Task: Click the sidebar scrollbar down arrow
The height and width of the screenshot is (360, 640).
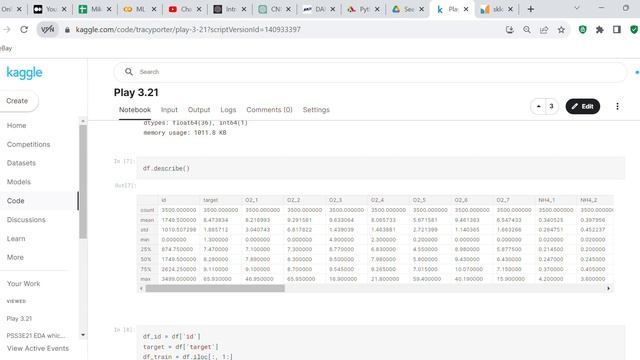Action: 83,335
